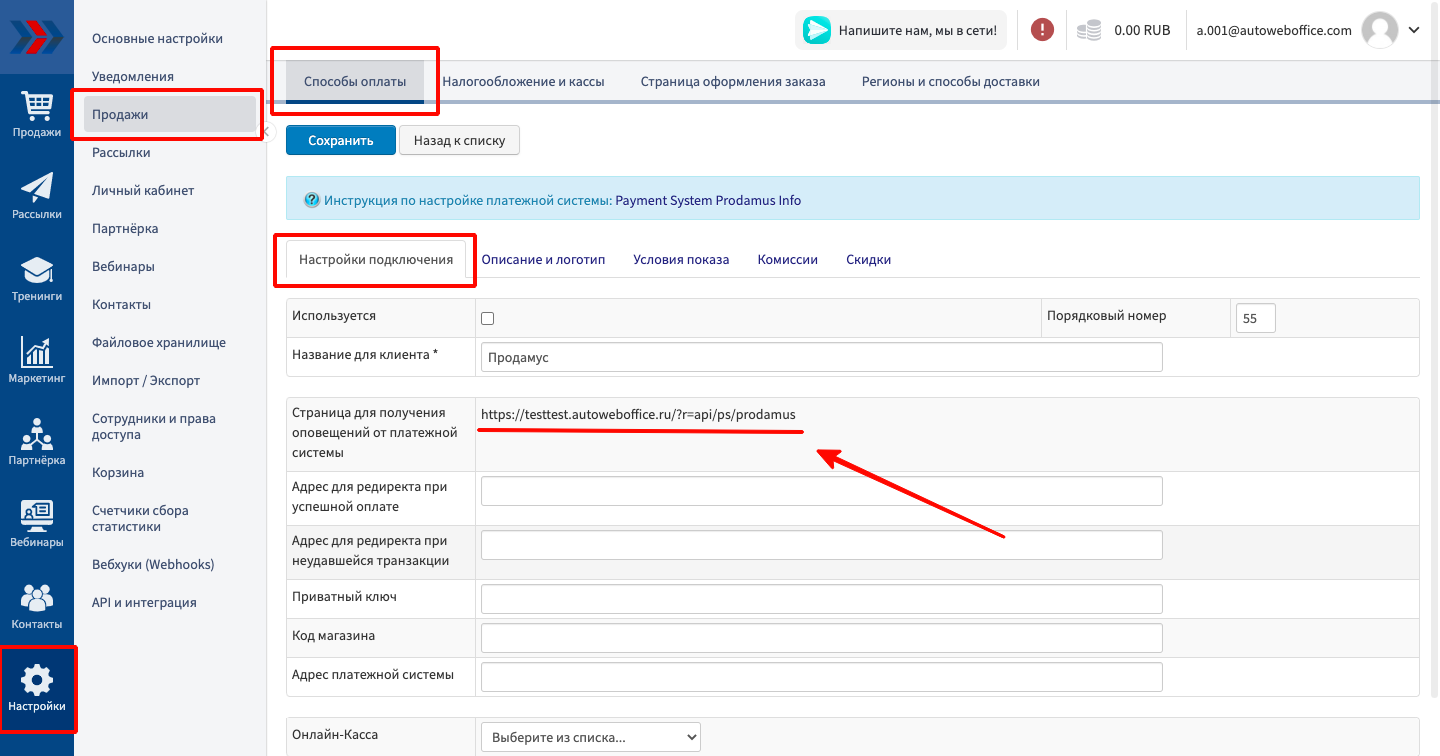Switch to Налогообложение и кассы tab
The image size is (1440, 756).
pos(523,82)
